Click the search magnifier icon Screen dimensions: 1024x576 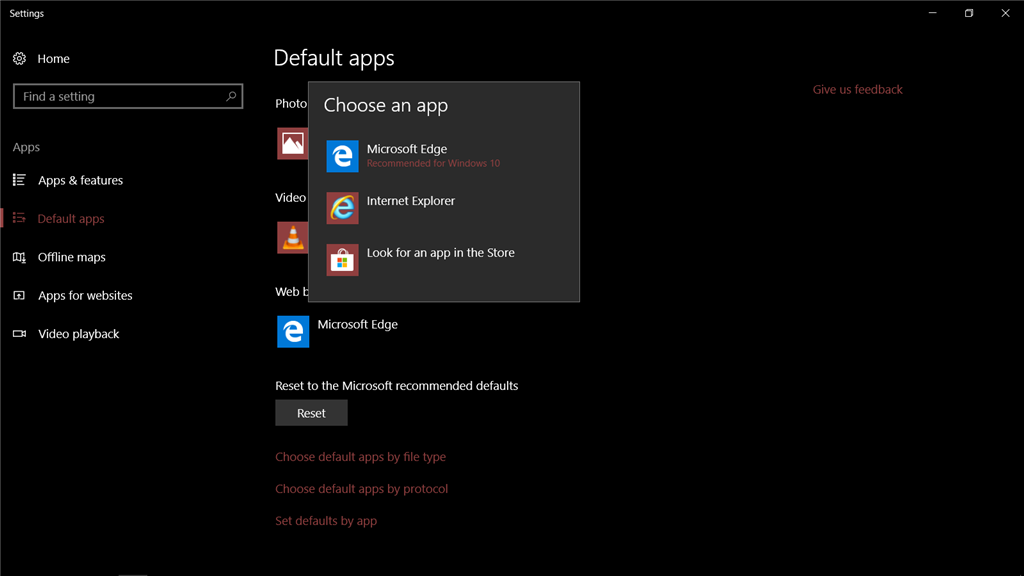[x=231, y=96]
